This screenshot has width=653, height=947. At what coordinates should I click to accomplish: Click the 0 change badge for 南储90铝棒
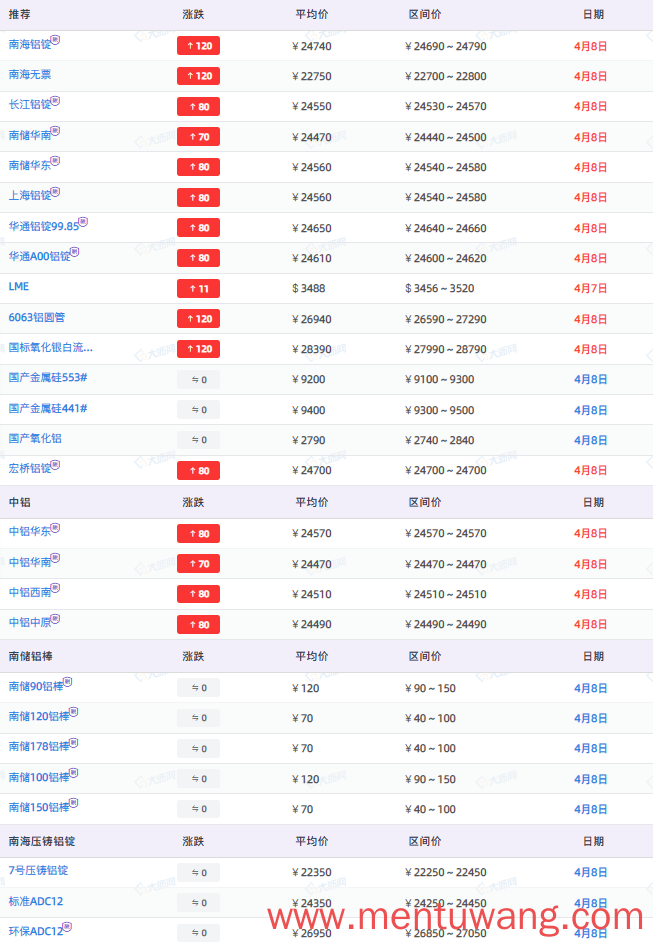pyautogui.click(x=198, y=688)
